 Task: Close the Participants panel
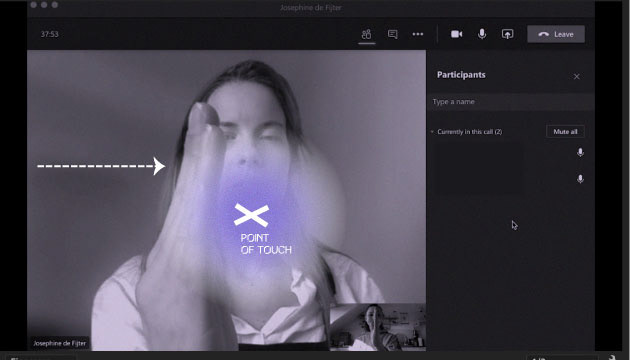pos(576,76)
